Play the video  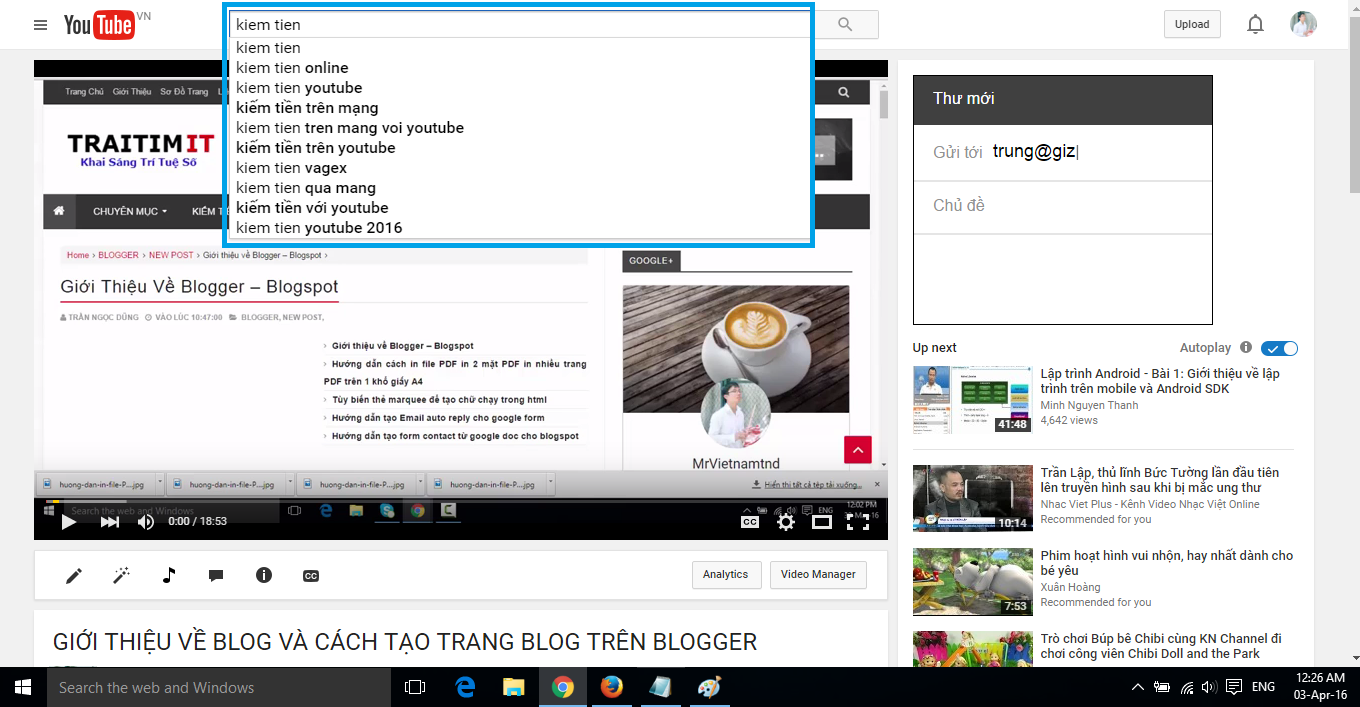(x=69, y=521)
